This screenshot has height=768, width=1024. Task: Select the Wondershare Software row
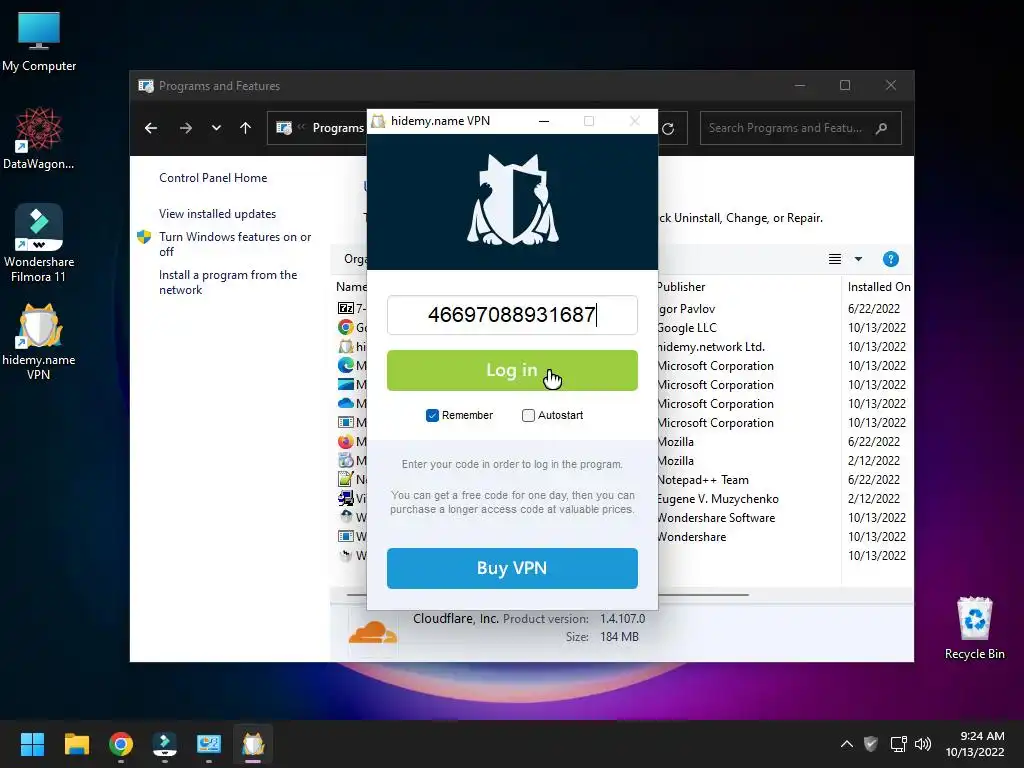pyautogui.click(x=624, y=517)
